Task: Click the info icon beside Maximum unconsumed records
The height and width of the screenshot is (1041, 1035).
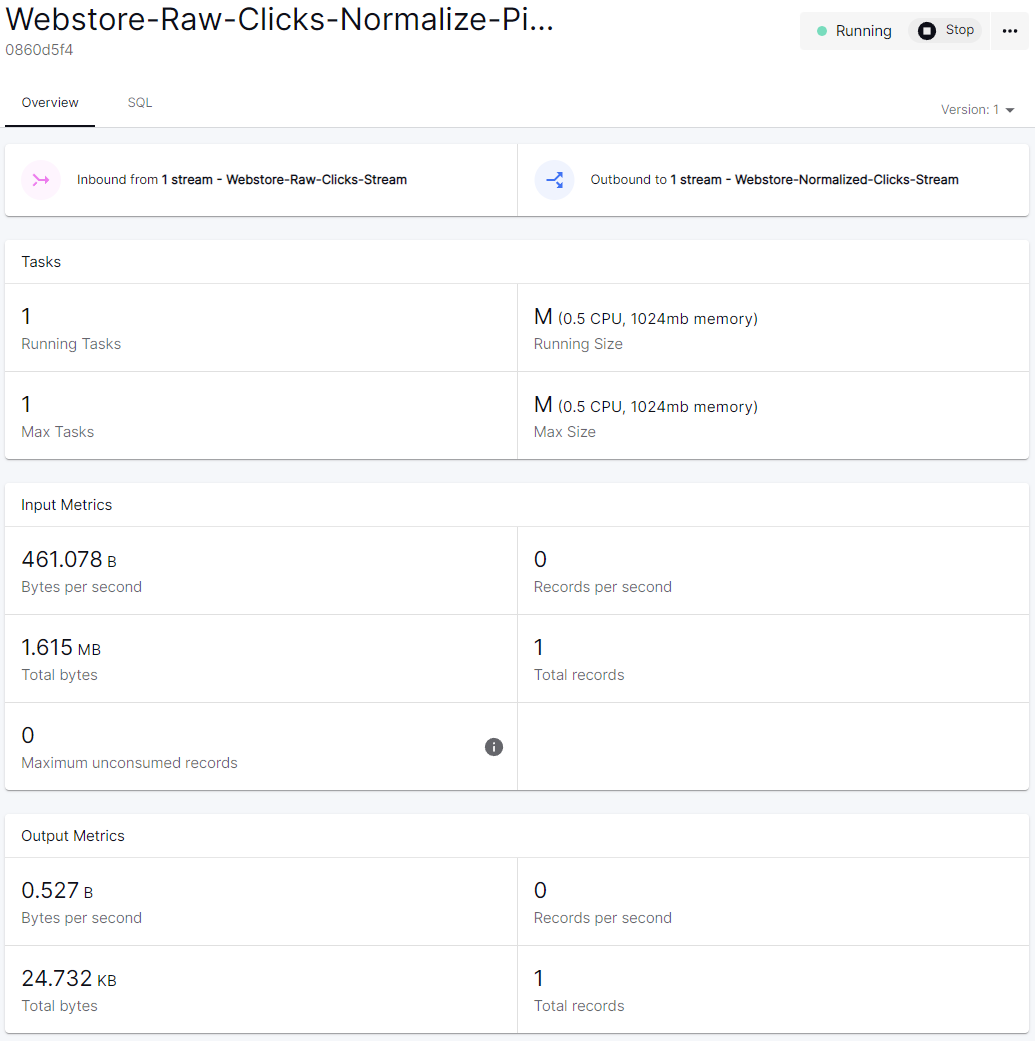Action: [x=494, y=747]
